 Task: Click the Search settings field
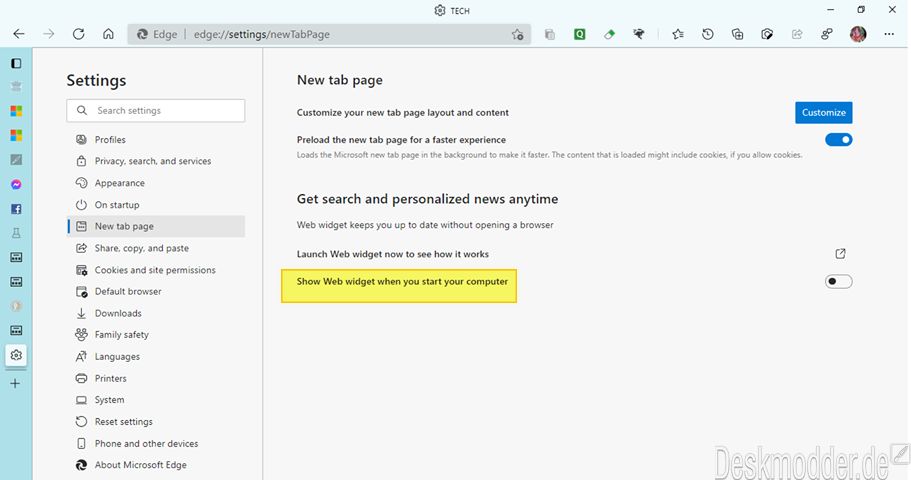click(156, 110)
